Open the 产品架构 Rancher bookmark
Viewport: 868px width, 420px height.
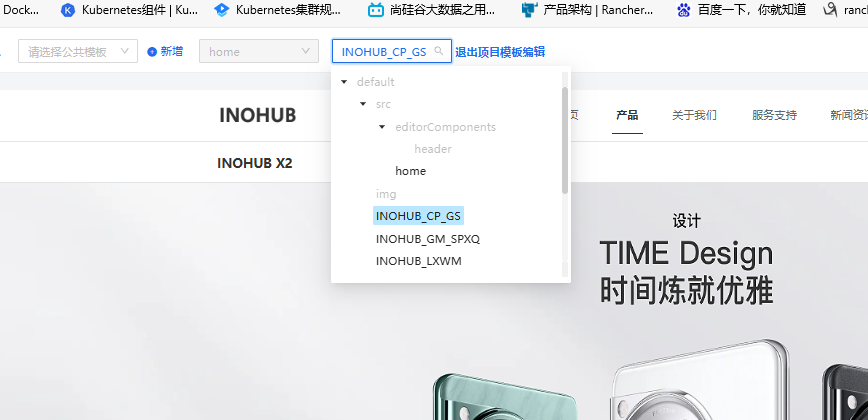coord(587,9)
